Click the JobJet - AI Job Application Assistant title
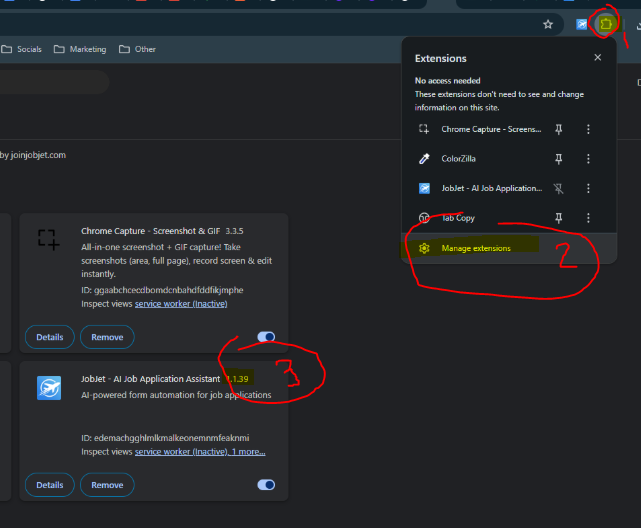Viewport: 641px width, 528px height. pyautogui.click(x=150, y=379)
